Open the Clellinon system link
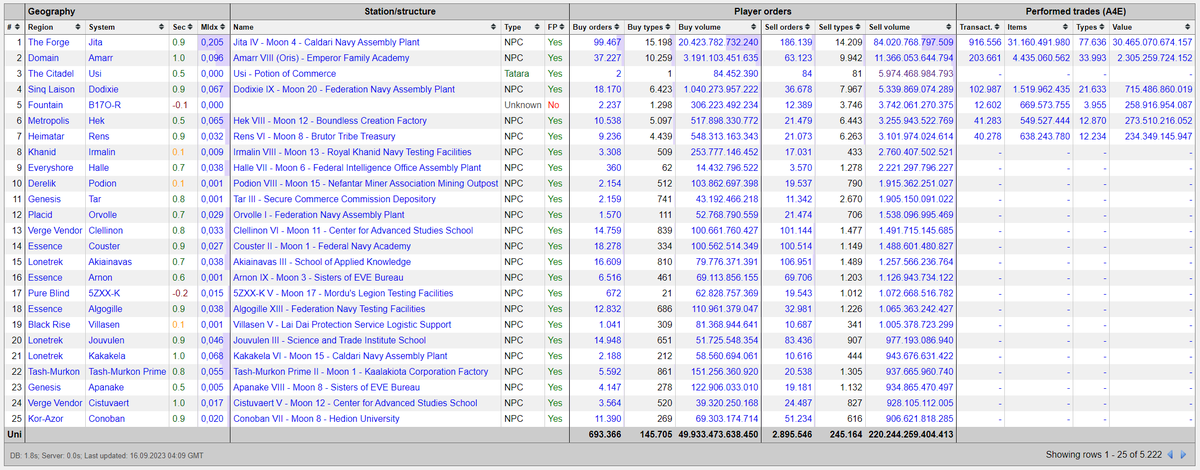This screenshot has width=1200, height=470. click(106, 230)
